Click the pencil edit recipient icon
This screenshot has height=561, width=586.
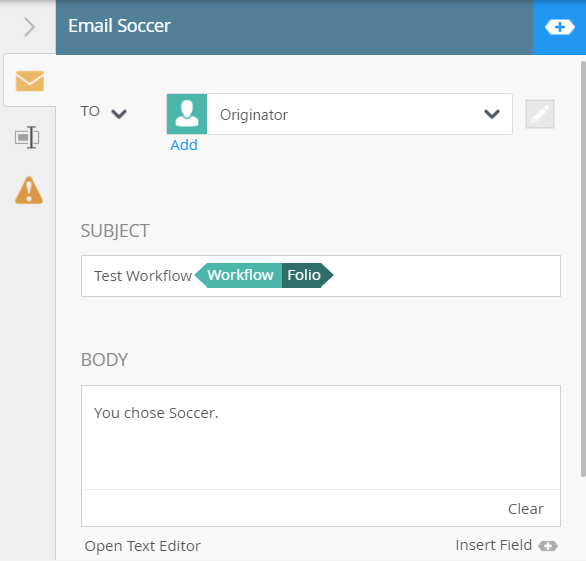(540, 114)
